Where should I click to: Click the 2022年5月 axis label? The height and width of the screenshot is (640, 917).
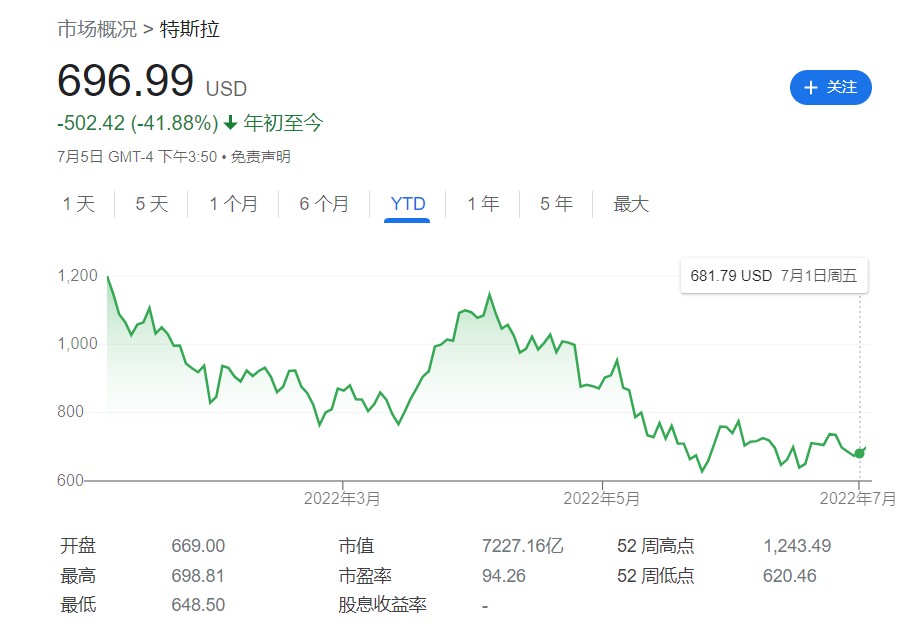[601, 497]
